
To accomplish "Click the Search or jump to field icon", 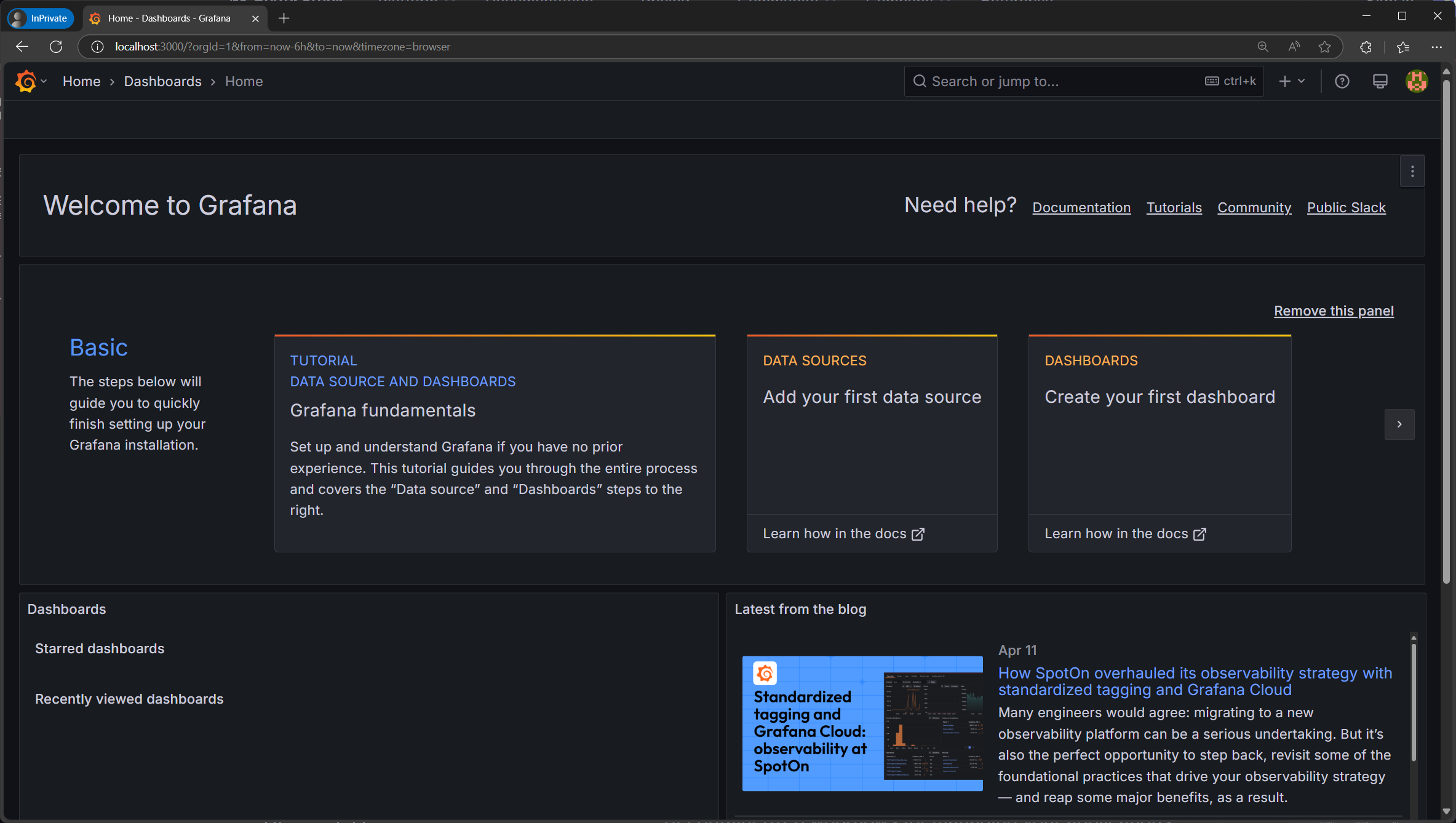I will 919,81.
